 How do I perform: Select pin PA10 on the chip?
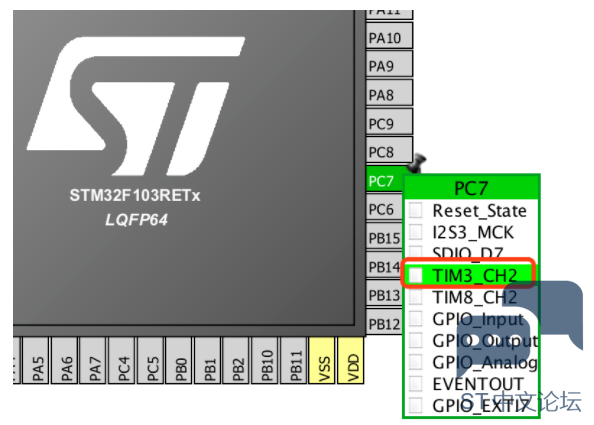[389, 36]
